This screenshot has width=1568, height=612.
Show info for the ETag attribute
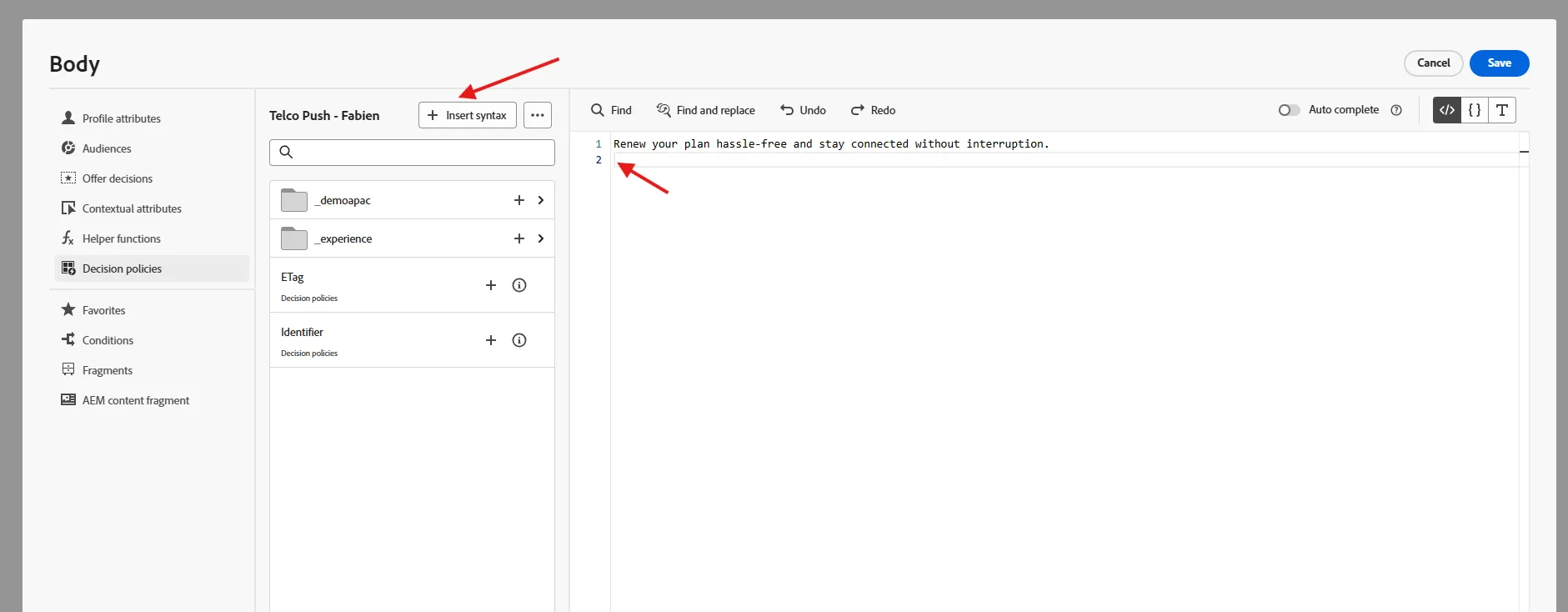click(519, 285)
